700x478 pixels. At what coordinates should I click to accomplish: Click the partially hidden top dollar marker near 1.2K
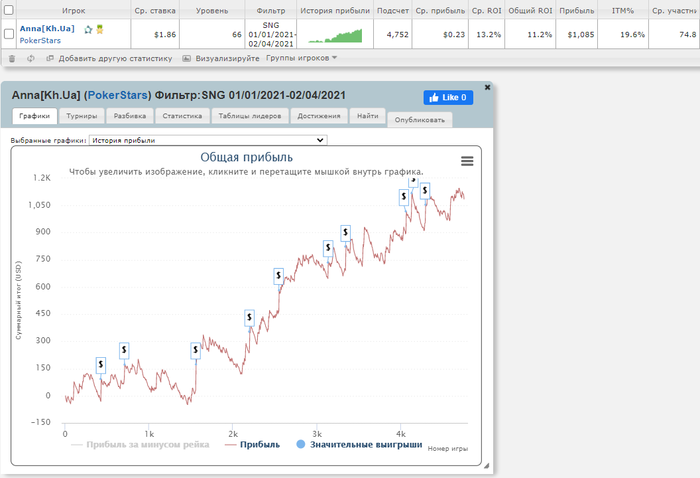tap(413, 181)
